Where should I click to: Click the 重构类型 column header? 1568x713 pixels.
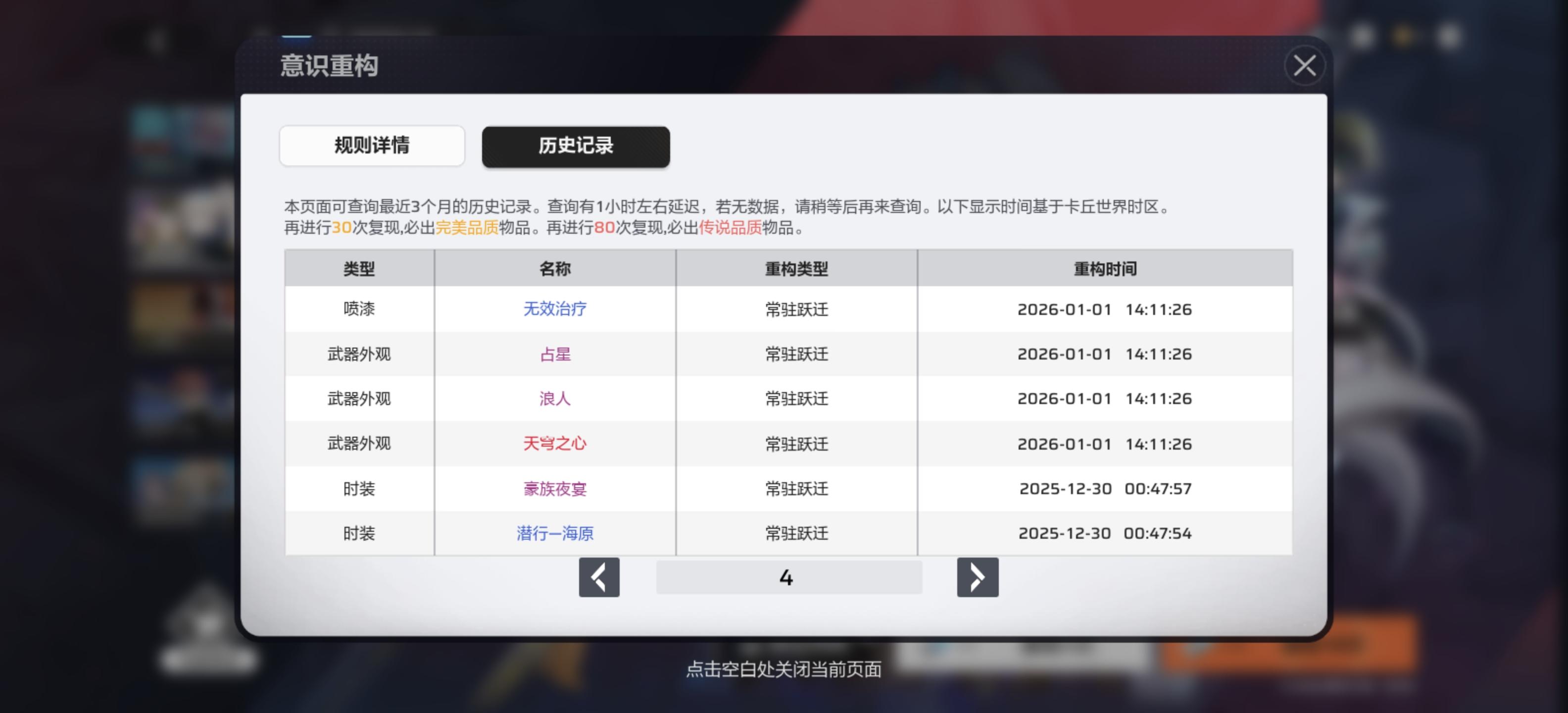[796, 268]
